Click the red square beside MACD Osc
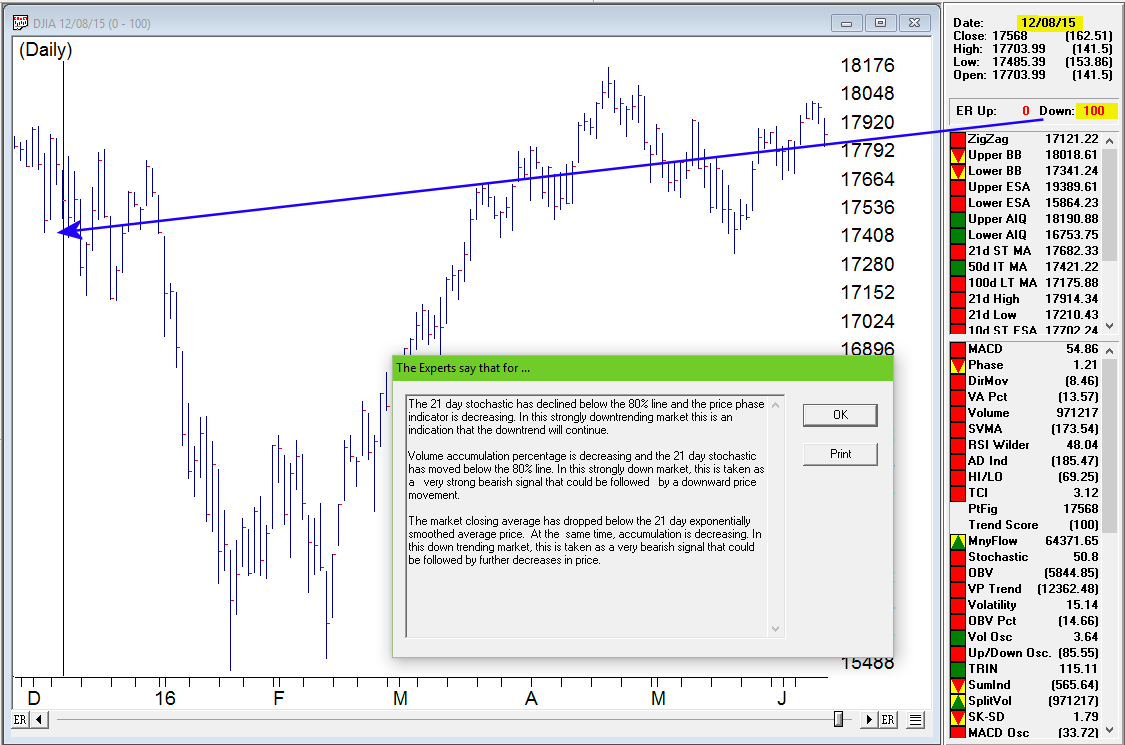1125x745 pixels. (957, 733)
